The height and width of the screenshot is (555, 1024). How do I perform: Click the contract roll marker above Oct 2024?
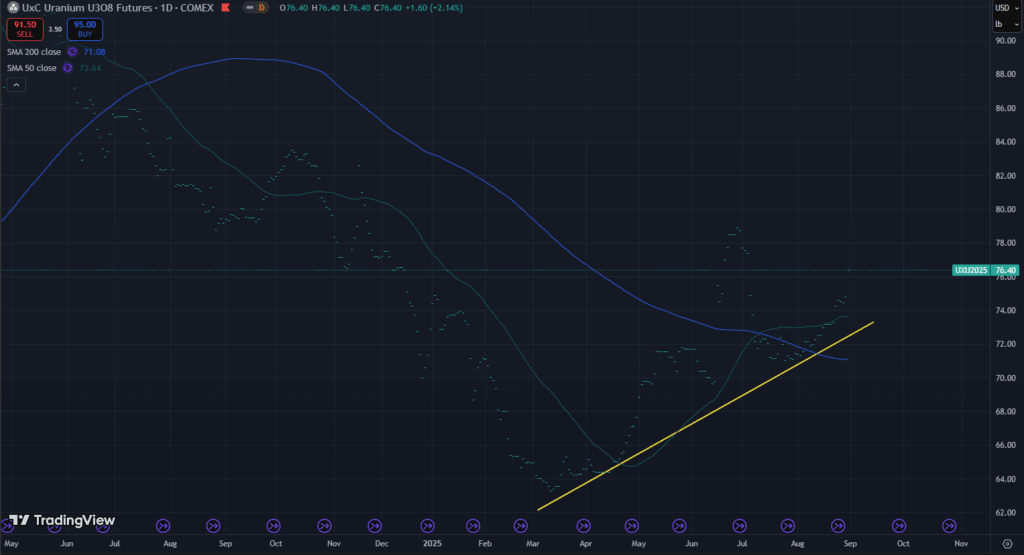[273, 525]
